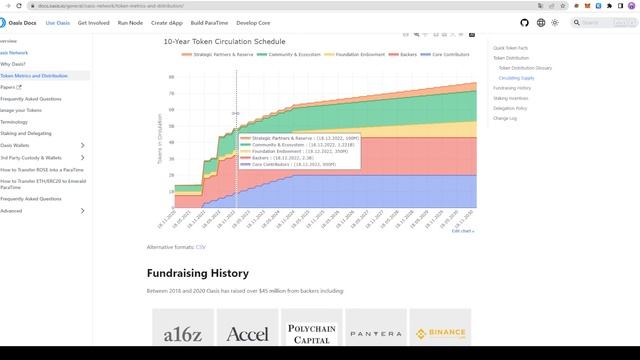This screenshot has width=640, height=360.
Task: Open Terminology in the sidebar
Action: [14, 122]
